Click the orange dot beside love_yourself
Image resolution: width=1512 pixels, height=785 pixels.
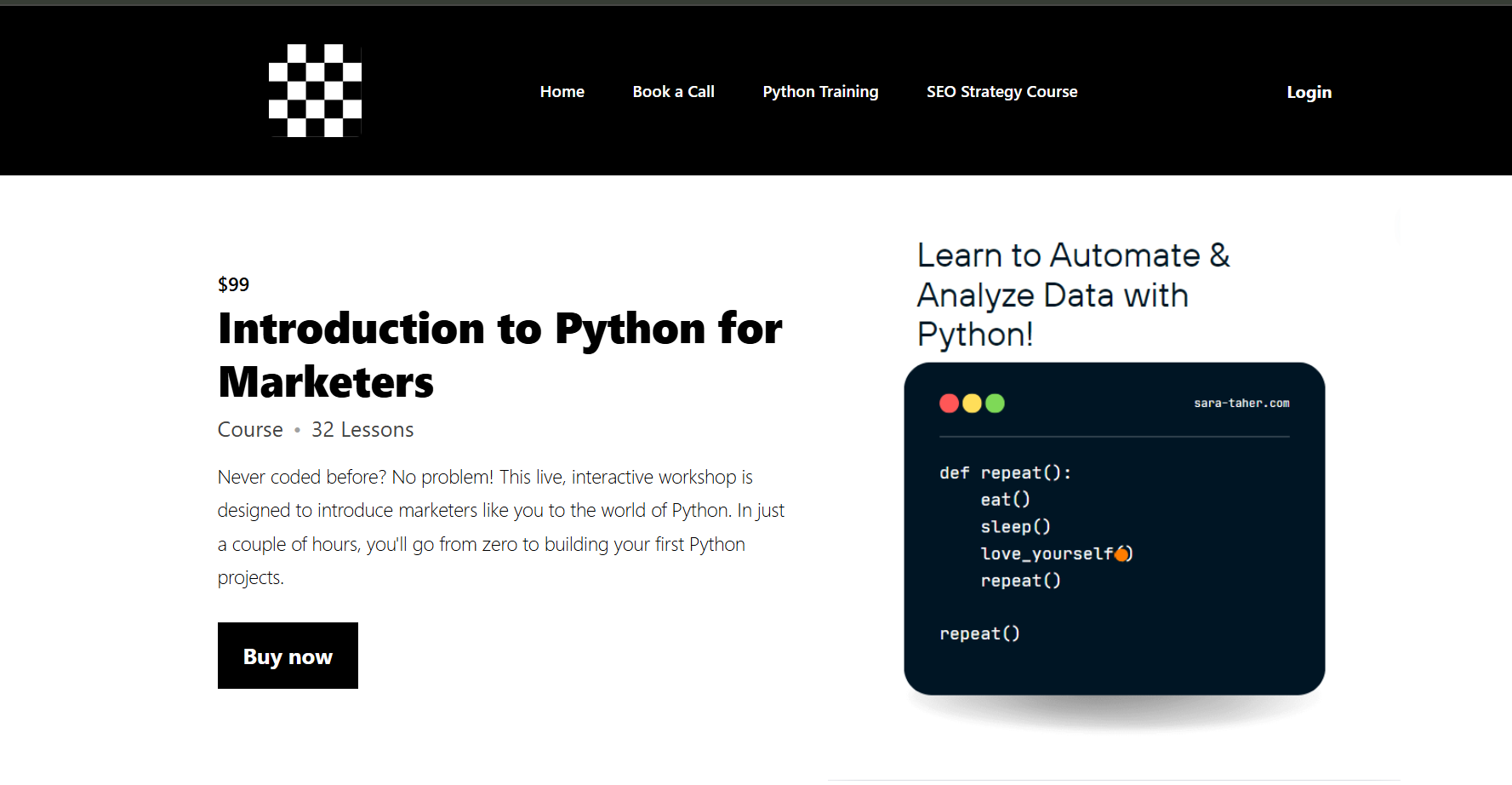(x=1122, y=554)
